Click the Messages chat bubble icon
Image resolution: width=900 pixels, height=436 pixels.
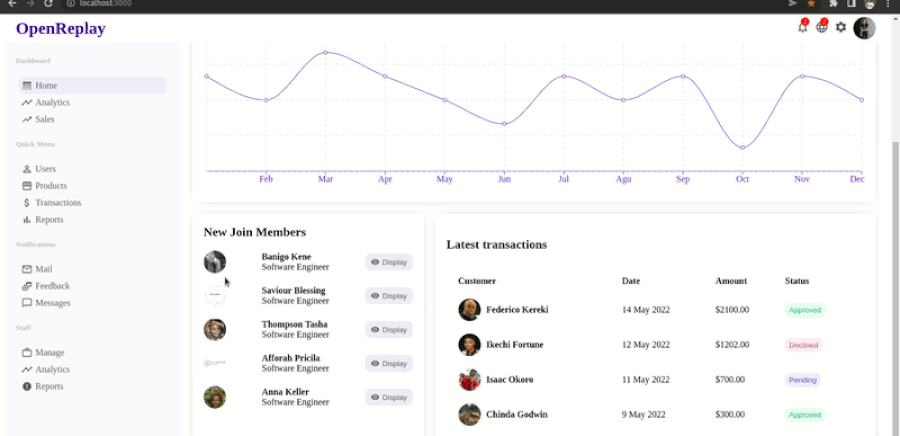26,303
